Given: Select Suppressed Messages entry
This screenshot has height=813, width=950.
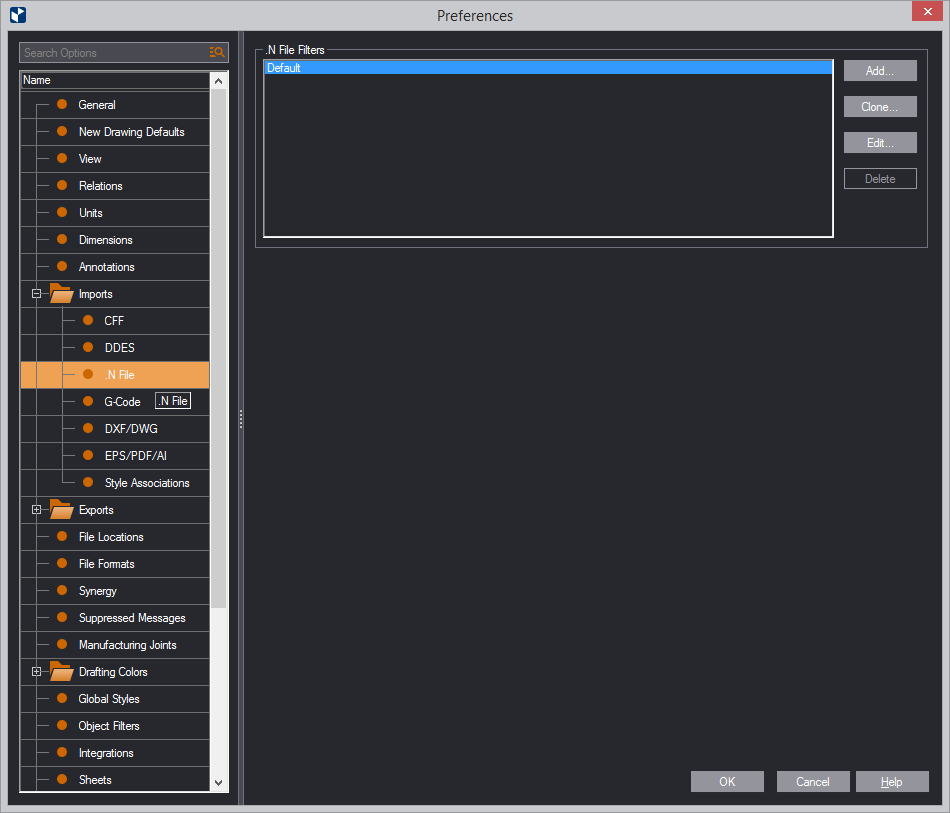Looking at the screenshot, I should point(132,618).
